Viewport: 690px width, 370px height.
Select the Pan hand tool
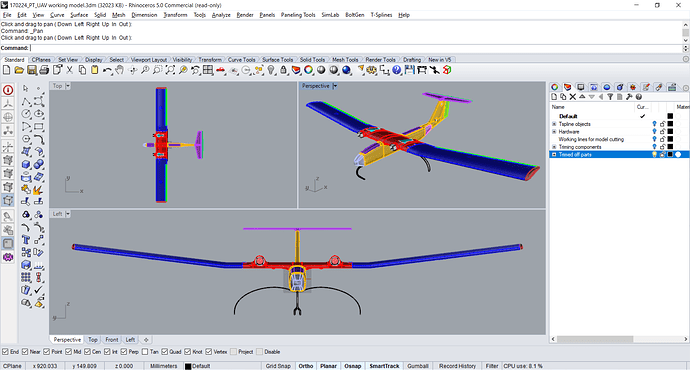click(x=119, y=70)
